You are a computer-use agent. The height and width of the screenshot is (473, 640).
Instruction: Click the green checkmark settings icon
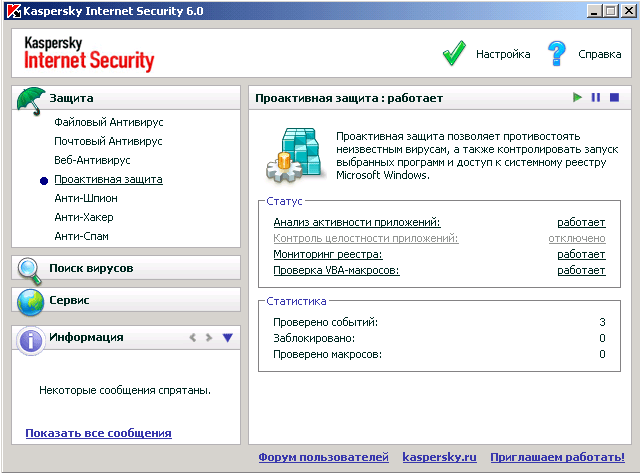[455, 54]
